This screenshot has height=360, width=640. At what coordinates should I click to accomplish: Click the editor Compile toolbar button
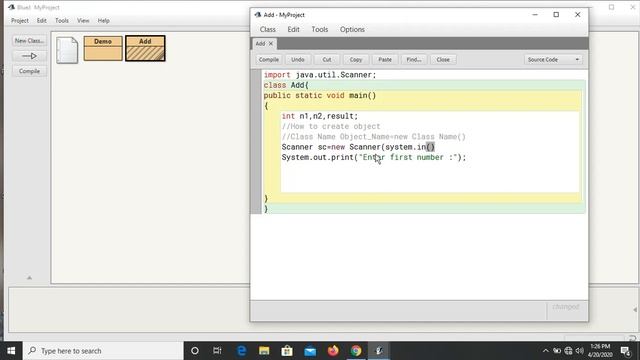click(x=269, y=60)
